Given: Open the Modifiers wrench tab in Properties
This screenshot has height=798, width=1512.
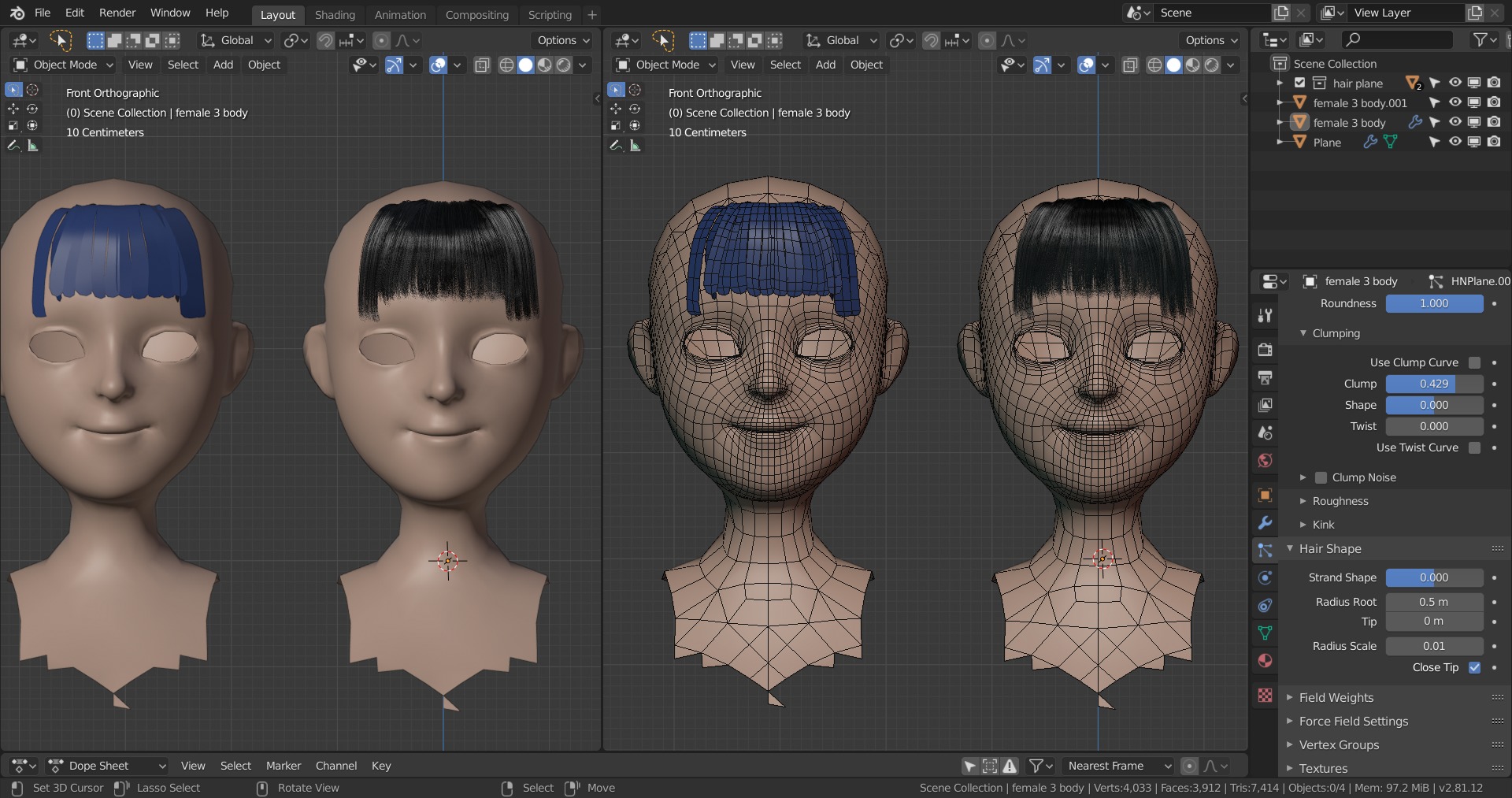Looking at the screenshot, I should coord(1265,523).
